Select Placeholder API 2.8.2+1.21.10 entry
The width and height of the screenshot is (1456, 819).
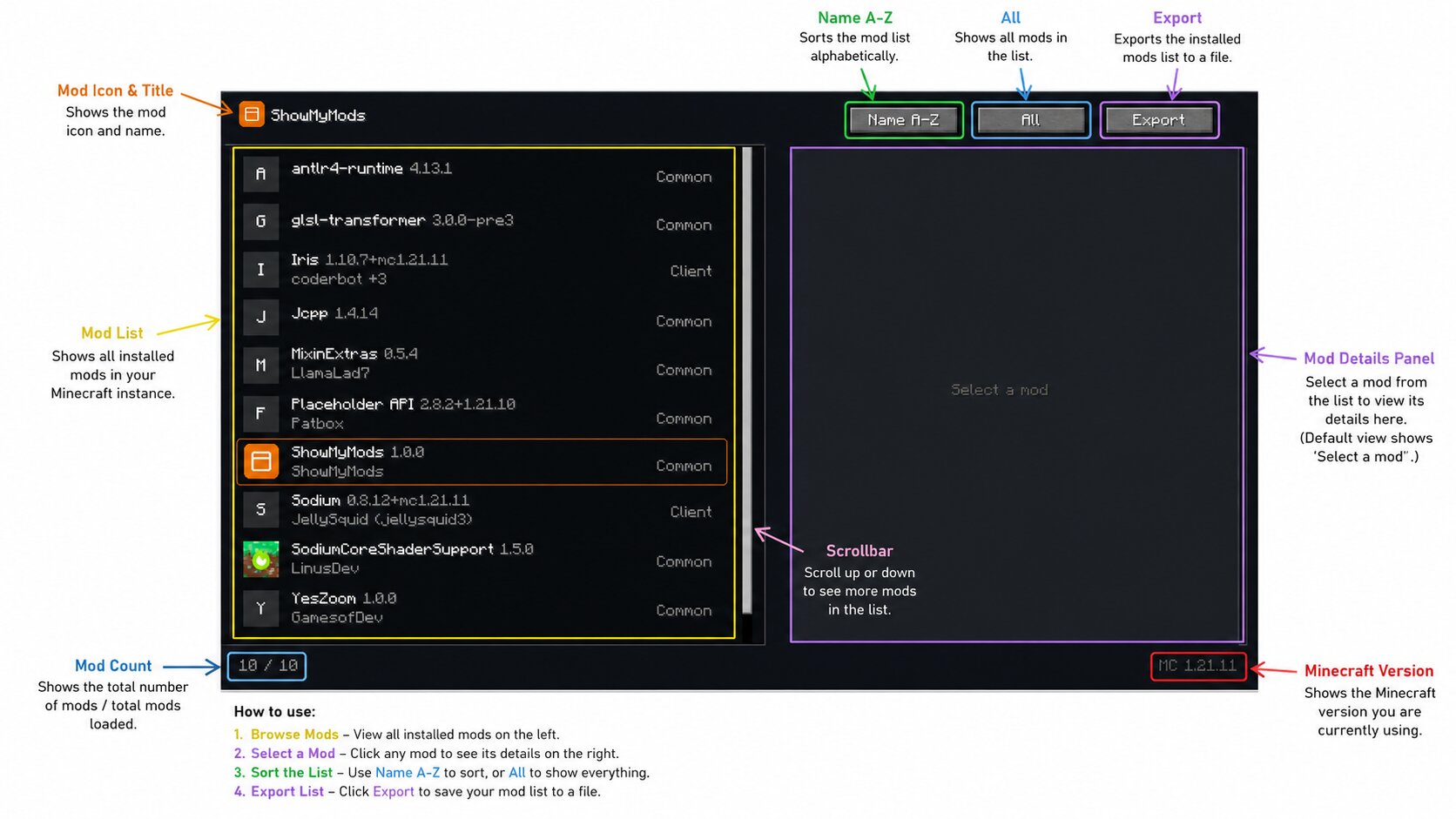(482, 413)
